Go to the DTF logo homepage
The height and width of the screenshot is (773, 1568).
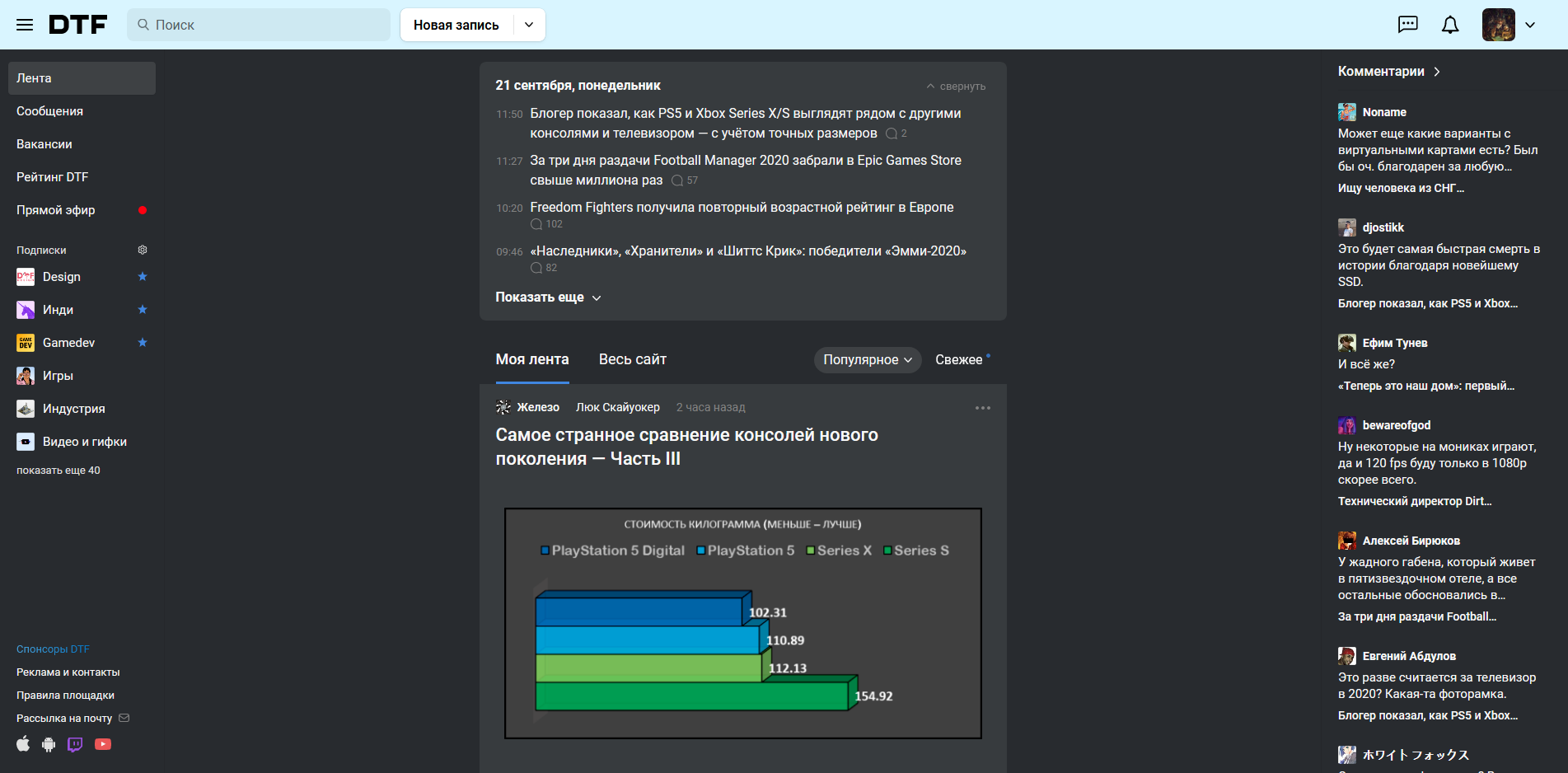[78, 25]
